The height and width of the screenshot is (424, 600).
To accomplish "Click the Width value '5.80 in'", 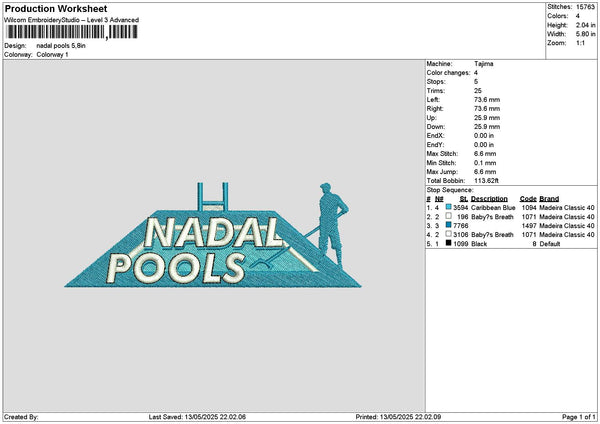I will click(x=585, y=34).
